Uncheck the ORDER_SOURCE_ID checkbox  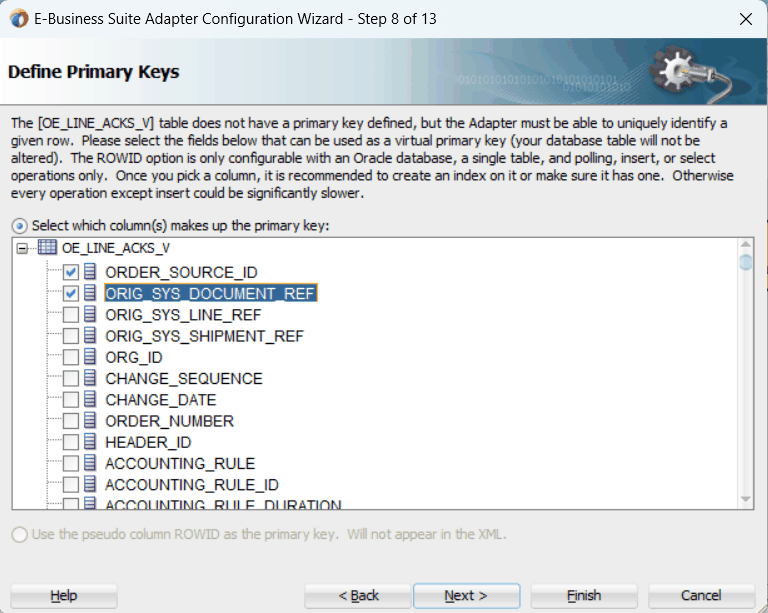point(71,272)
